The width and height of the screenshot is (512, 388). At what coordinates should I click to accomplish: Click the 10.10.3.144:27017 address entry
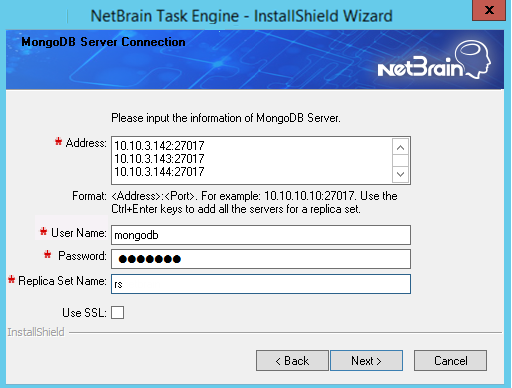[x=159, y=172]
